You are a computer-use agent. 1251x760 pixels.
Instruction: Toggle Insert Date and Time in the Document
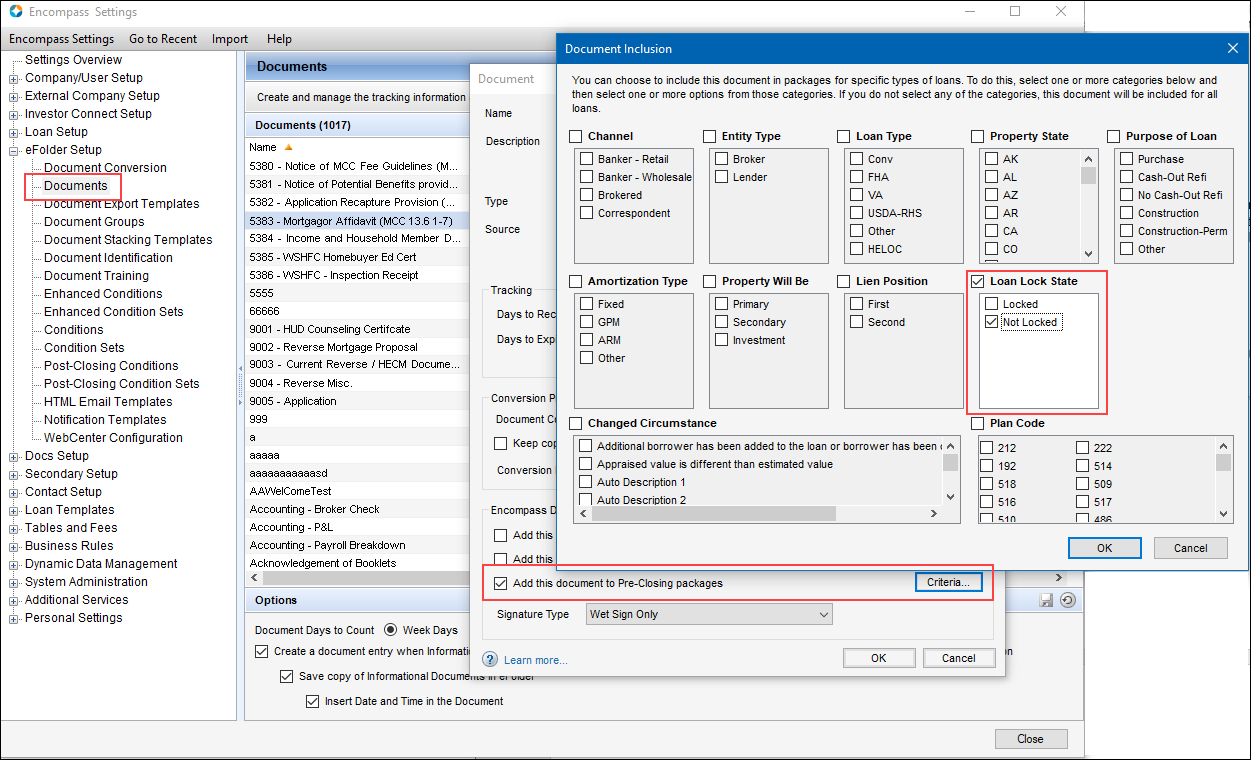pyautogui.click(x=312, y=701)
